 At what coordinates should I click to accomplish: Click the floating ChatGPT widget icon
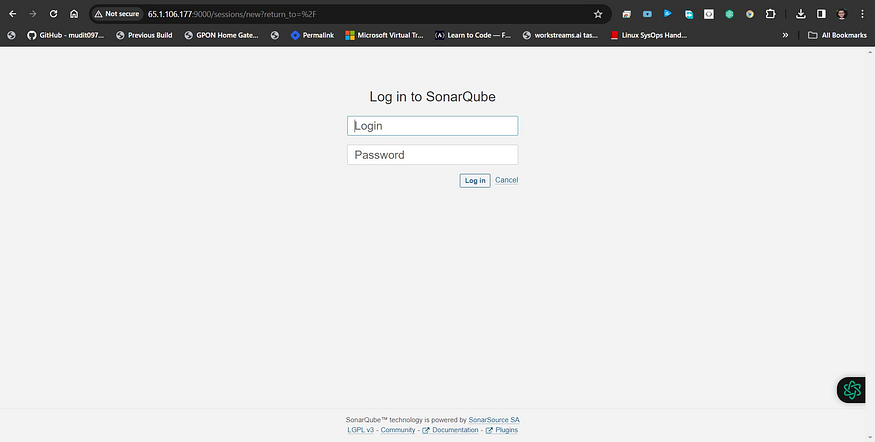coord(852,390)
